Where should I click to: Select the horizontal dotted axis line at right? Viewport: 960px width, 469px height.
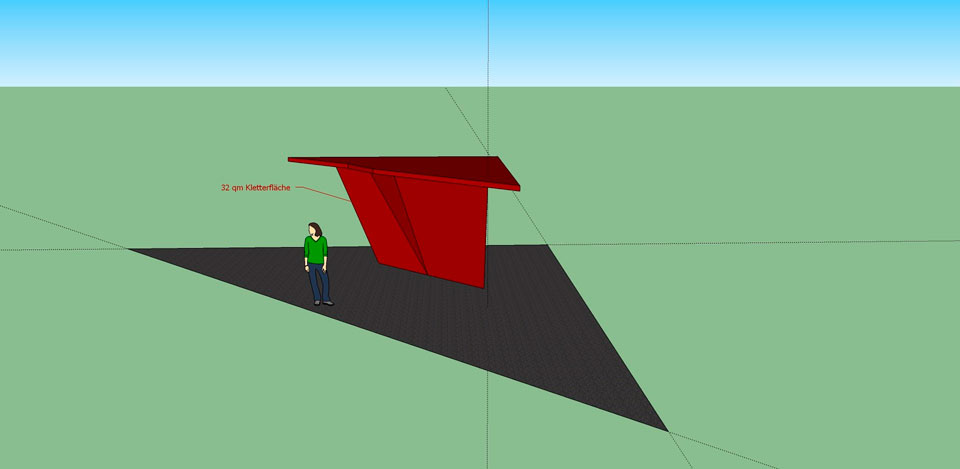coord(750,243)
